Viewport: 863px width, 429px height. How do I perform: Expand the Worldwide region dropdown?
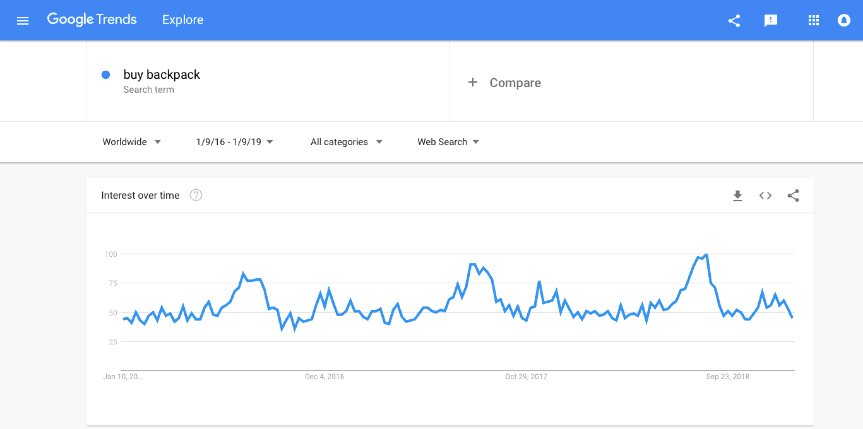click(132, 142)
